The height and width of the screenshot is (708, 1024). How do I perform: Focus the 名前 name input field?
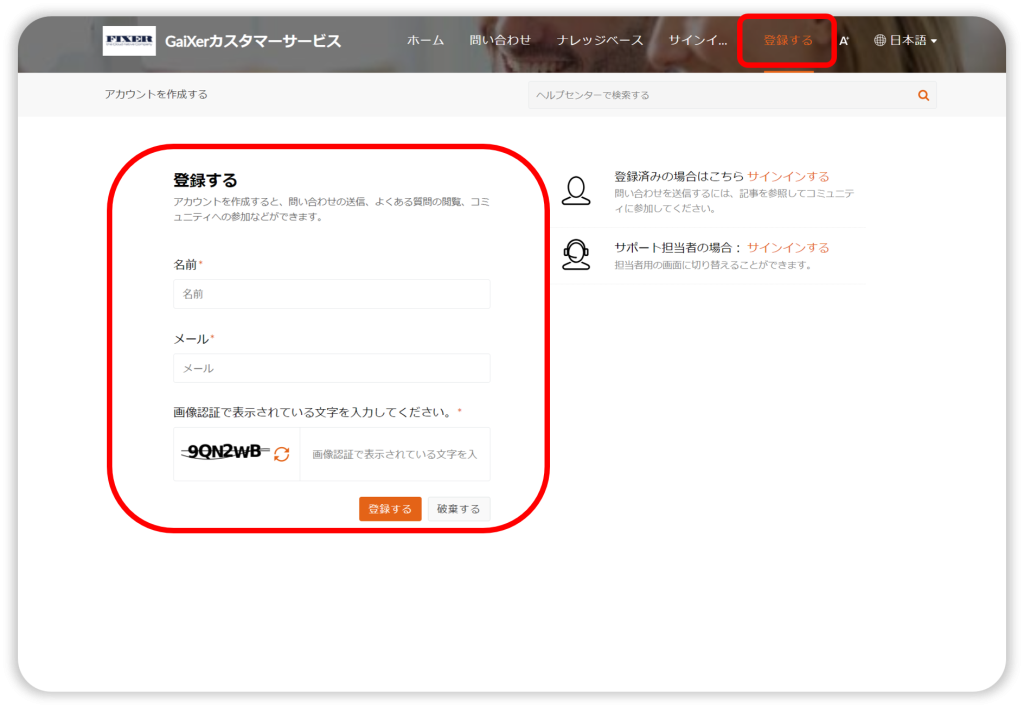point(331,294)
